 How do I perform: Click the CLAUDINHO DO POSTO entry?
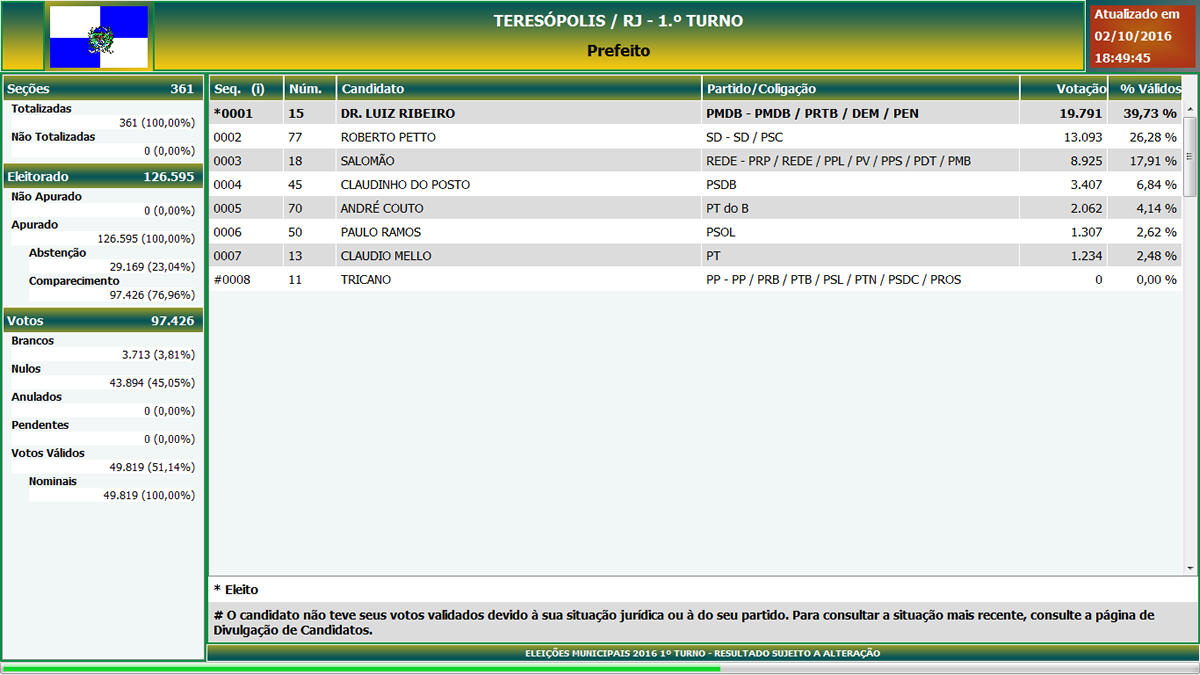405,185
